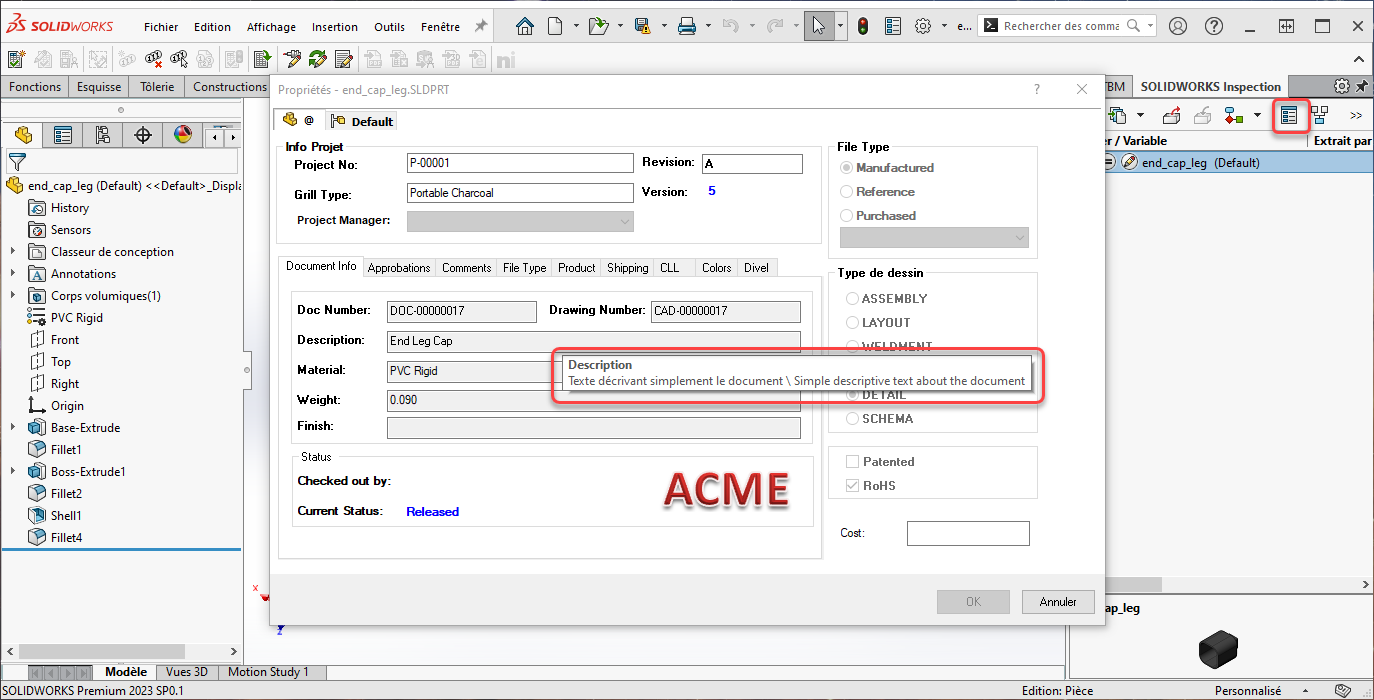
Task: Save the document via the floppy icon
Action: point(642,26)
